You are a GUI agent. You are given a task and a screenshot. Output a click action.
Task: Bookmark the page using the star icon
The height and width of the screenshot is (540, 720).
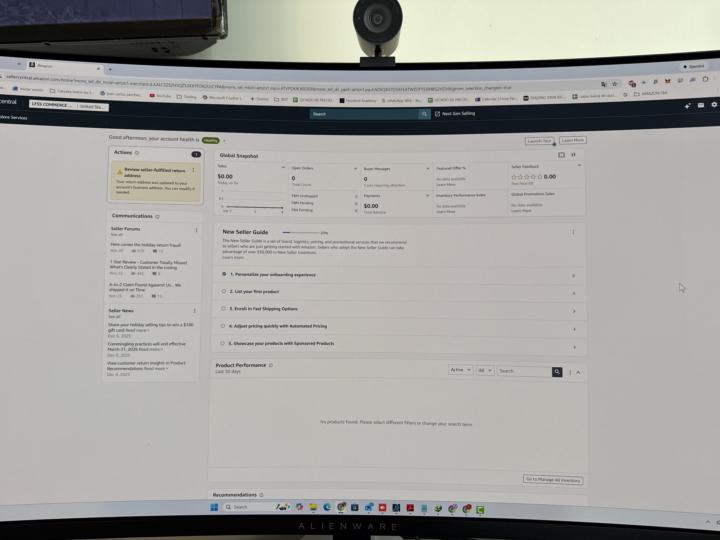coord(614,84)
